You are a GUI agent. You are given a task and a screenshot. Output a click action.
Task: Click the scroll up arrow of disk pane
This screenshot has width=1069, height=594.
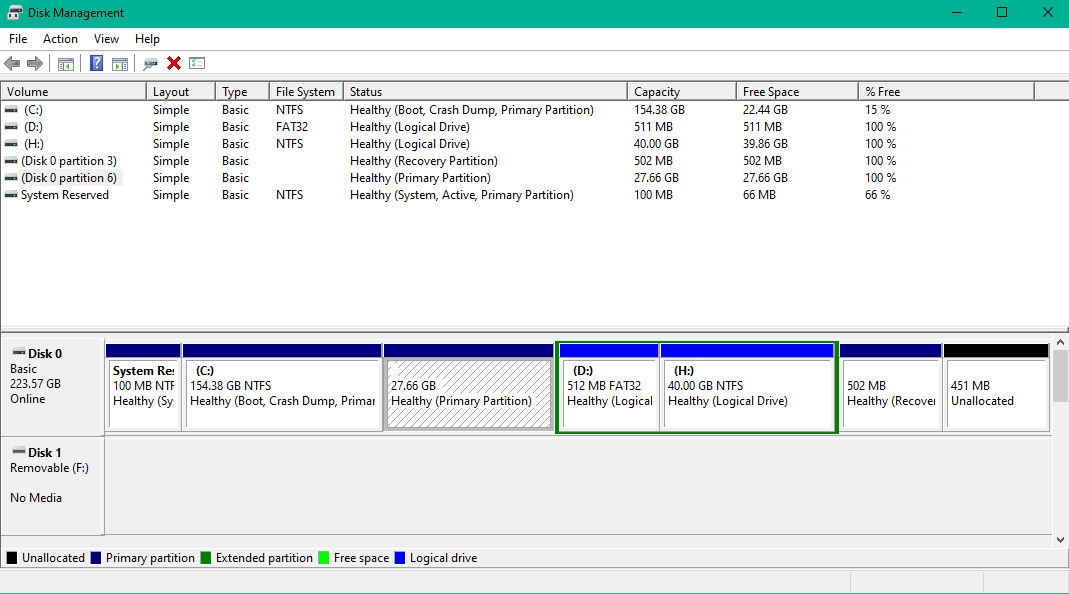click(1060, 342)
